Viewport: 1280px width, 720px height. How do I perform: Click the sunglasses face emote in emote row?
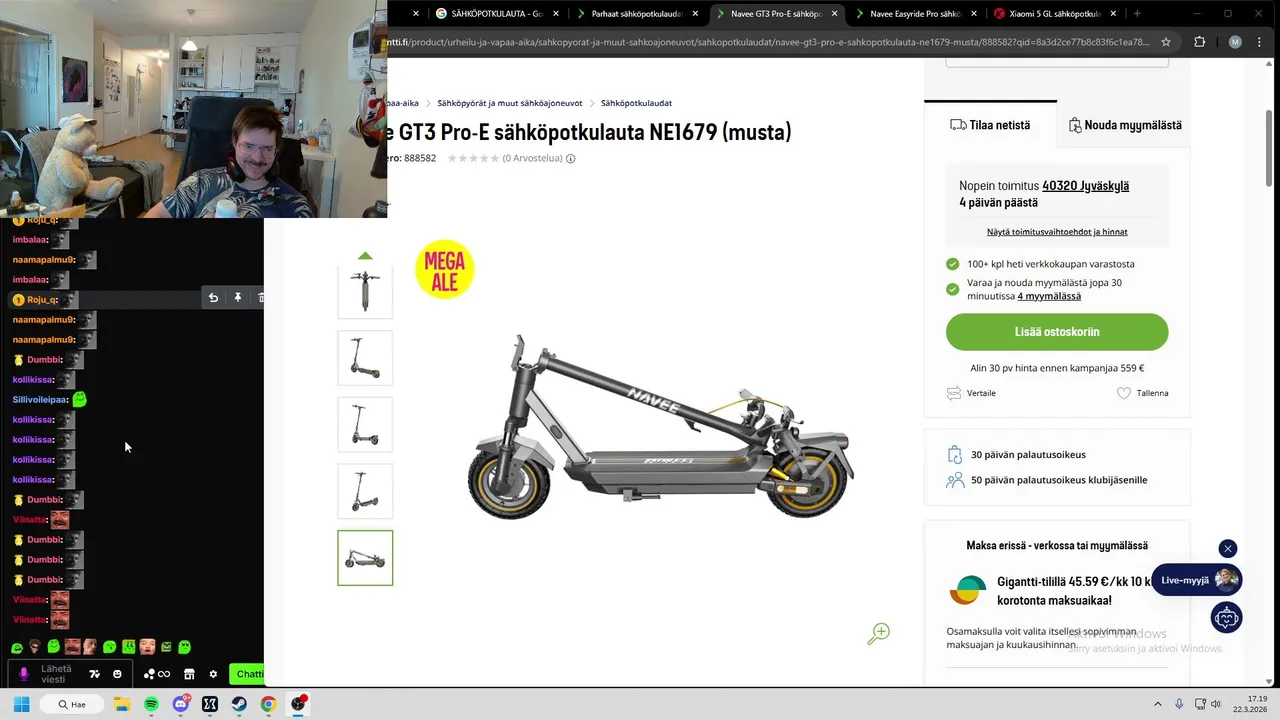point(34,647)
